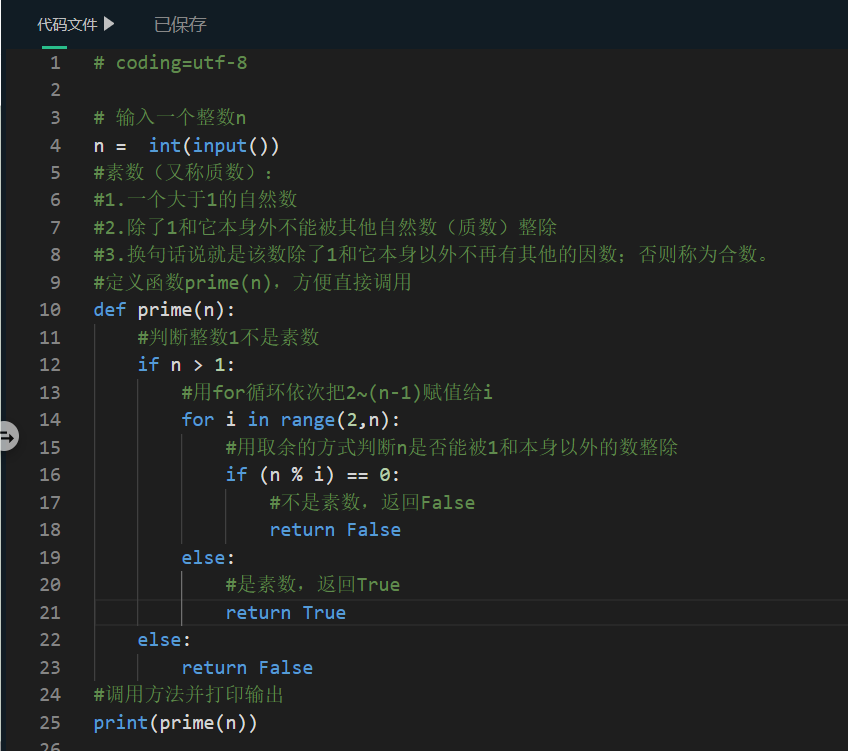Click the 调用方法并打印输出 comment
The height and width of the screenshot is (751, 848).
(190, 695)
